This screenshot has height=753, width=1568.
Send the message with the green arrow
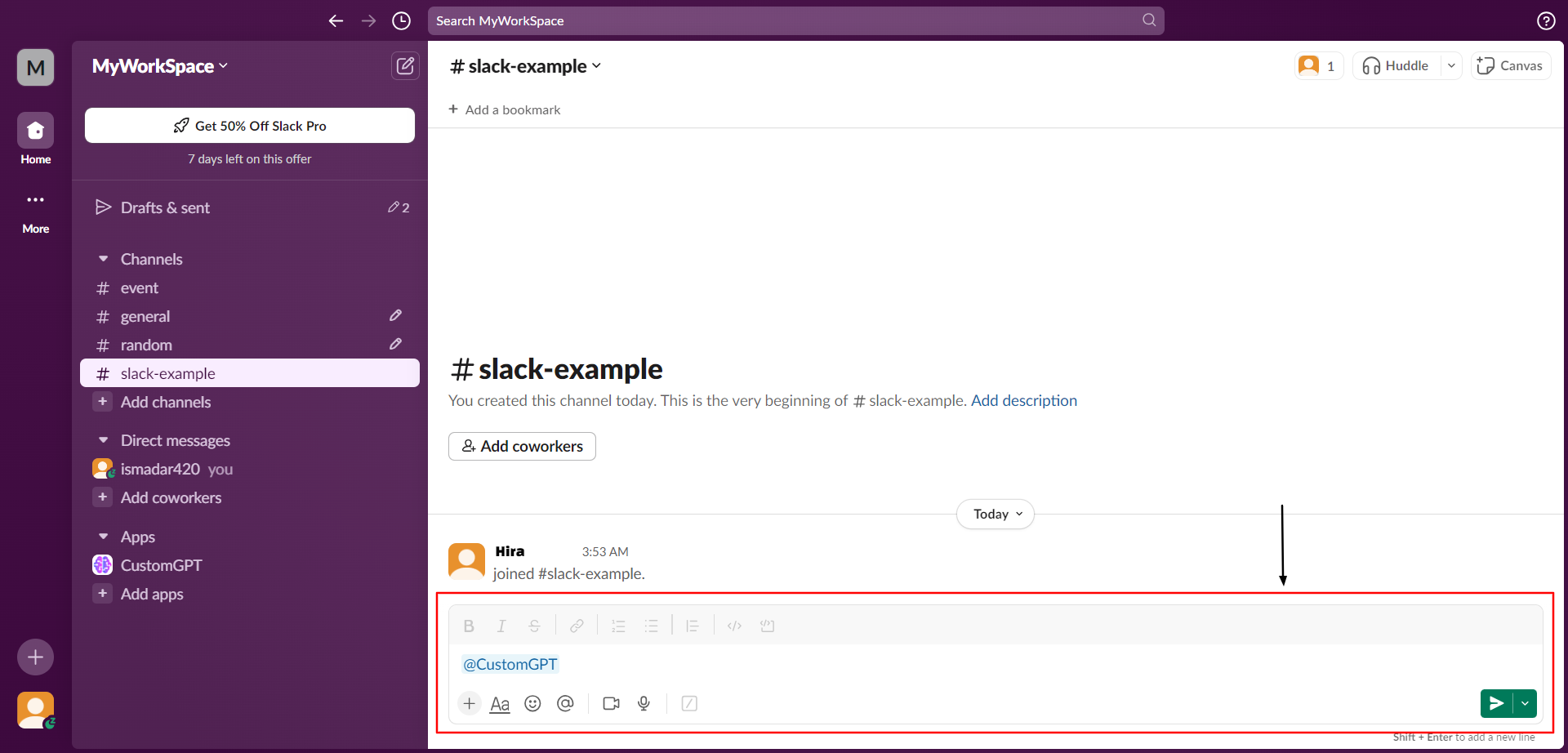point(1496,703)
